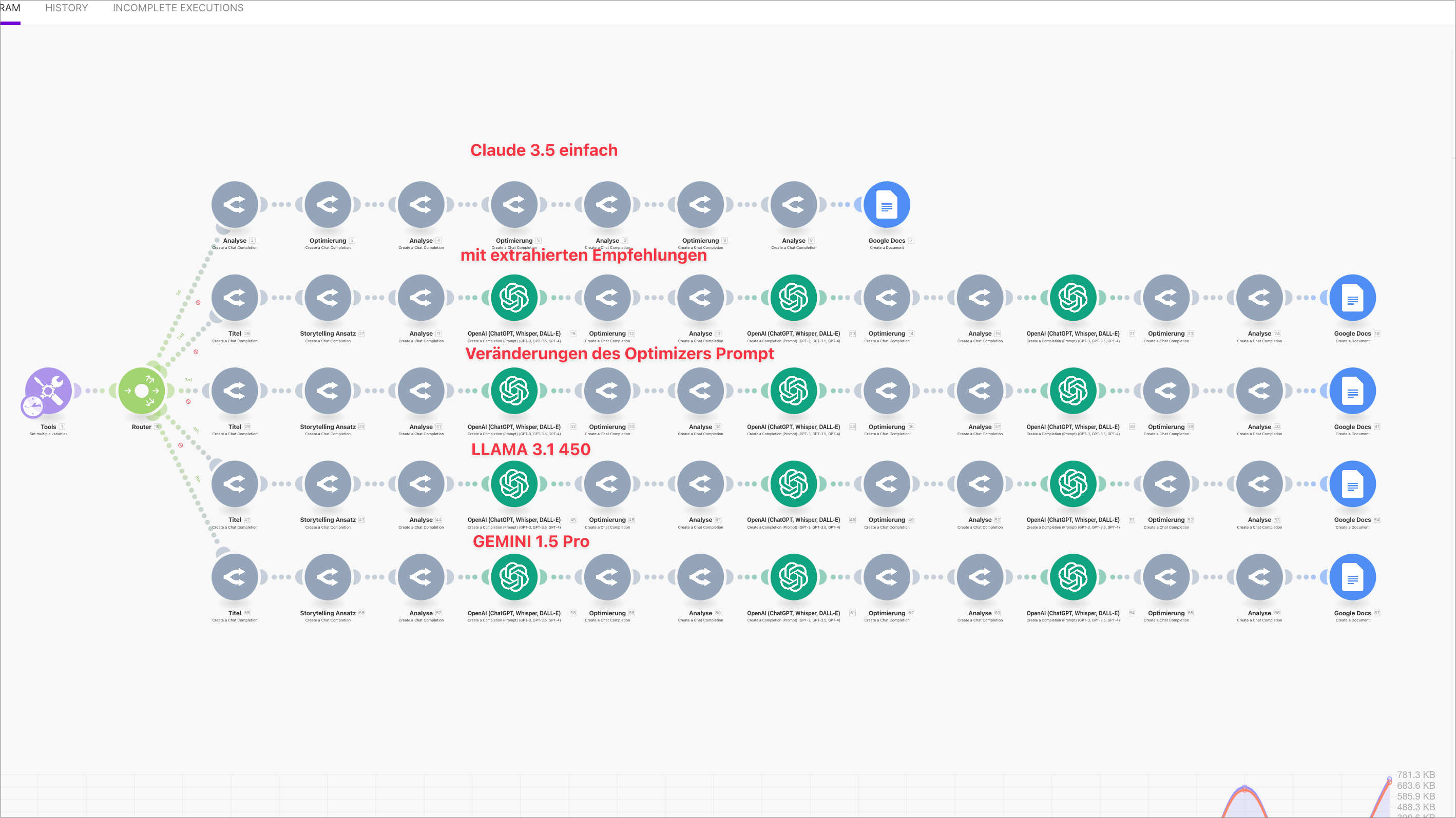Select the Optimierung 39 module icon
The image size is (1456, 818).
click(1166, 391)
